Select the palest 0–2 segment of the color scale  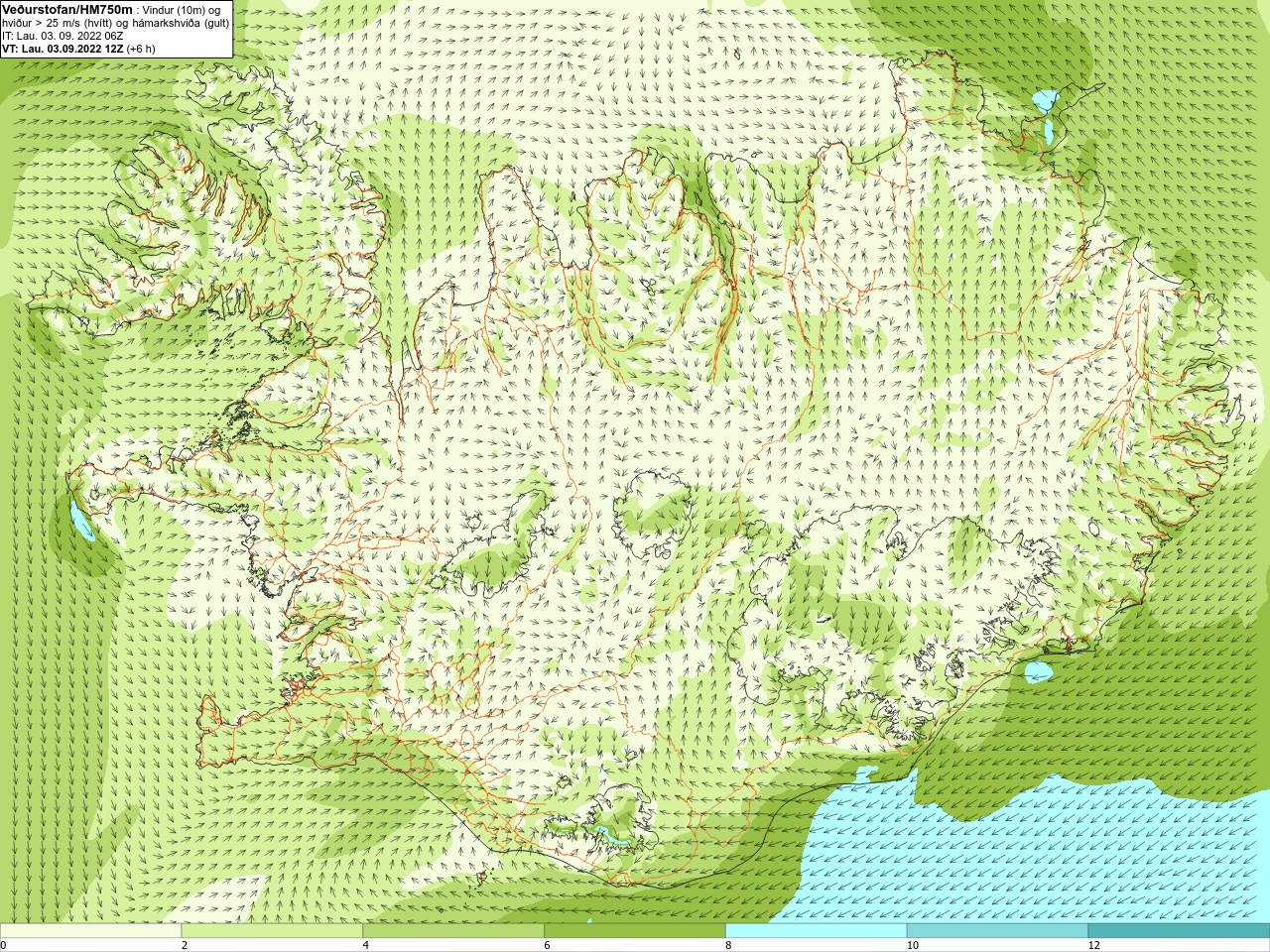[x=90, y=930]
